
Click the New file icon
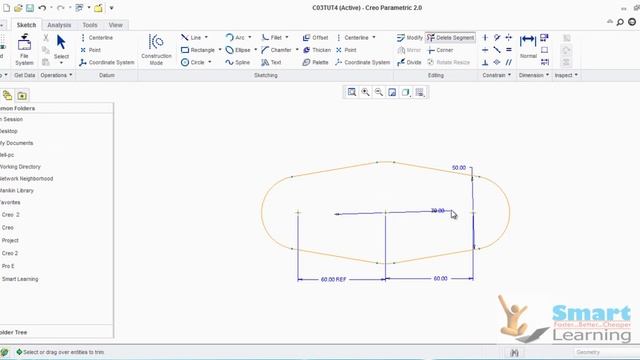pos(7,8)
